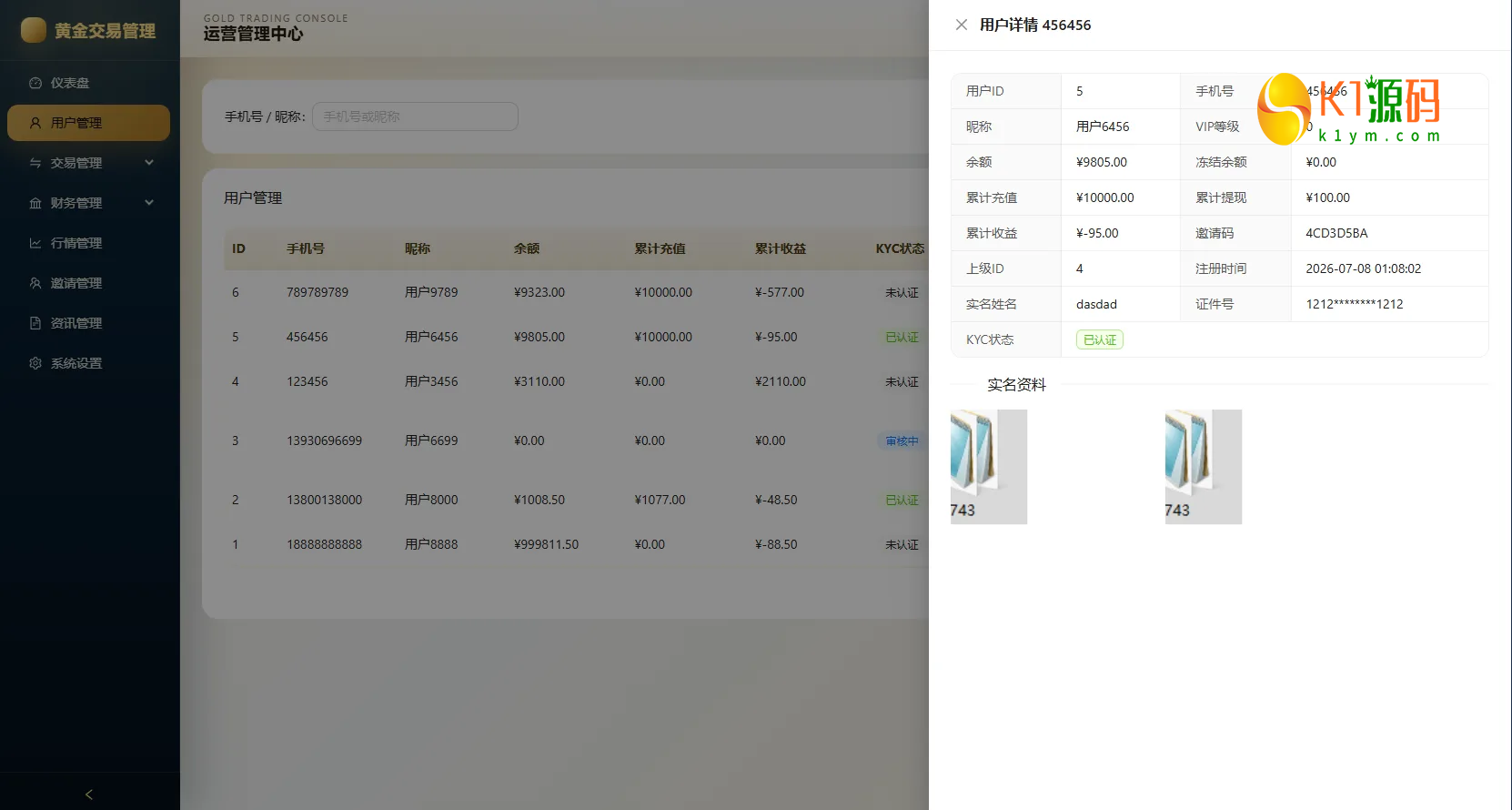Click the finance management bank icon
The width and height of the screenshot is (1512, 810).
point(35,203)
